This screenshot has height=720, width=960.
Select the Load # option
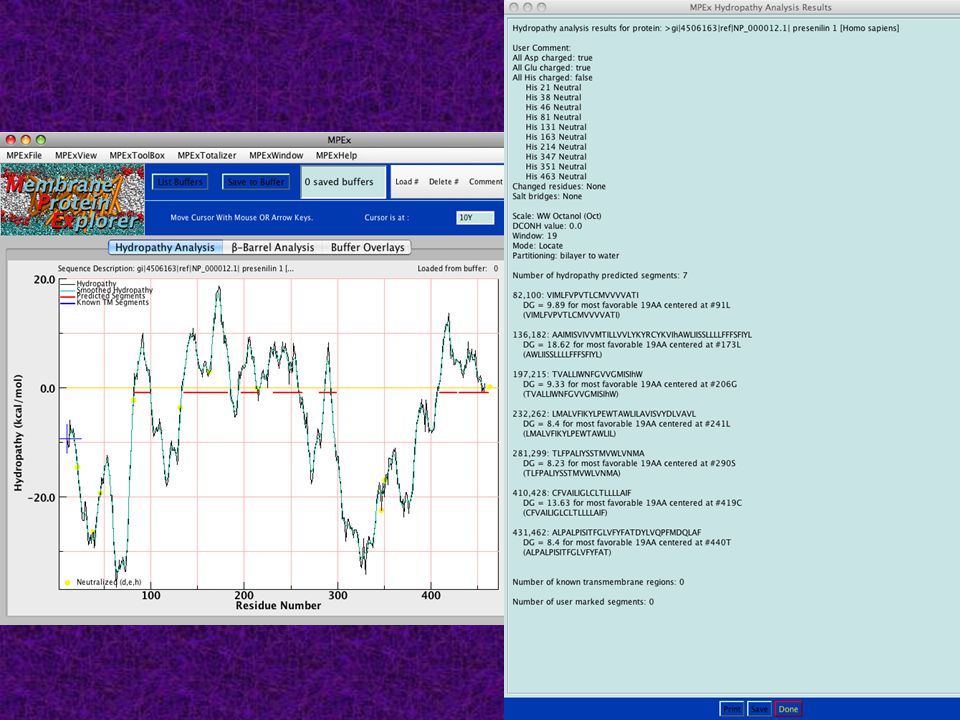pyautogui.click(x=407, y=182)
